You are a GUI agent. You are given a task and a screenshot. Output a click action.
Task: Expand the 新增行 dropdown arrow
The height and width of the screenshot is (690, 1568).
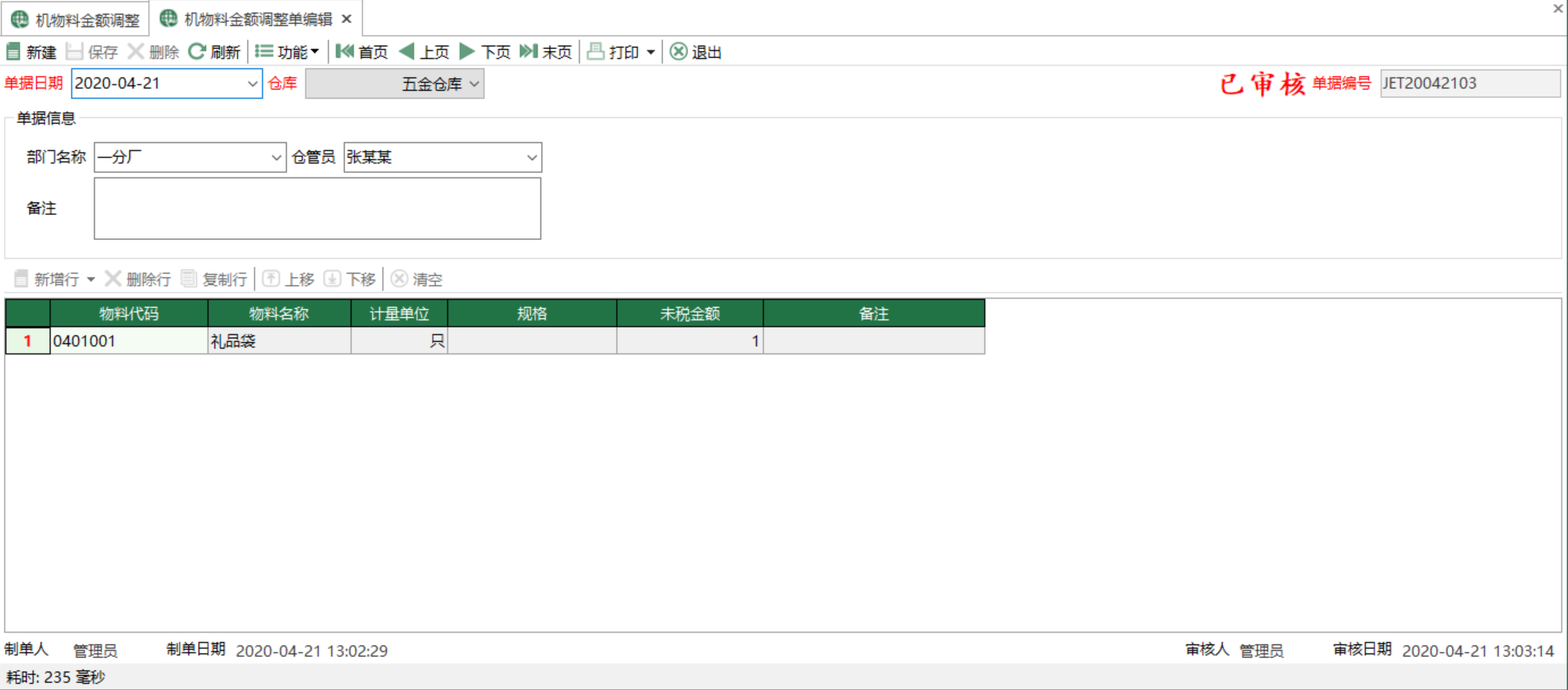click(x=91, y=279)
